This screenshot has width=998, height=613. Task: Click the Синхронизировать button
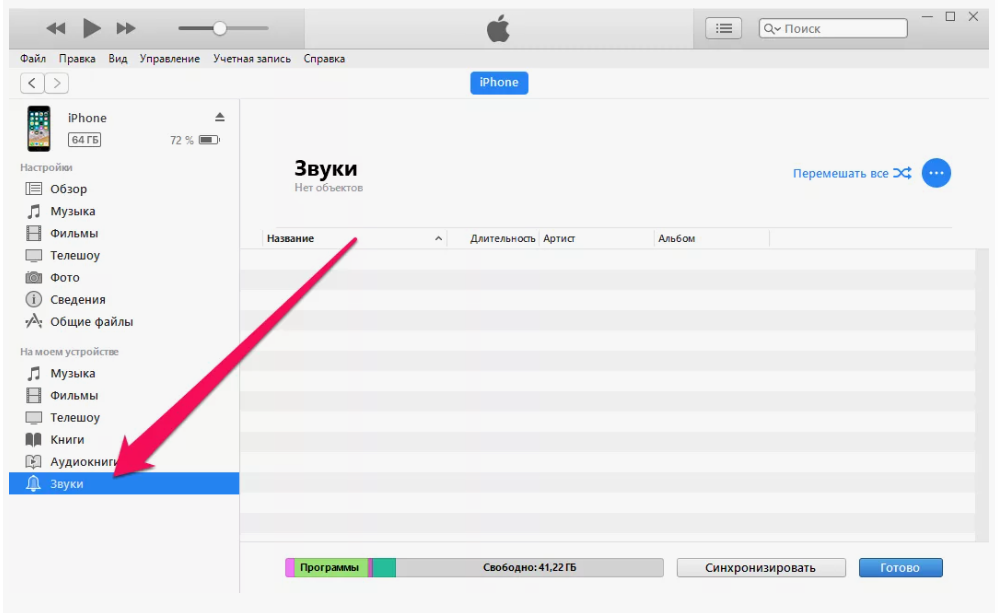(x=761, y=568)
